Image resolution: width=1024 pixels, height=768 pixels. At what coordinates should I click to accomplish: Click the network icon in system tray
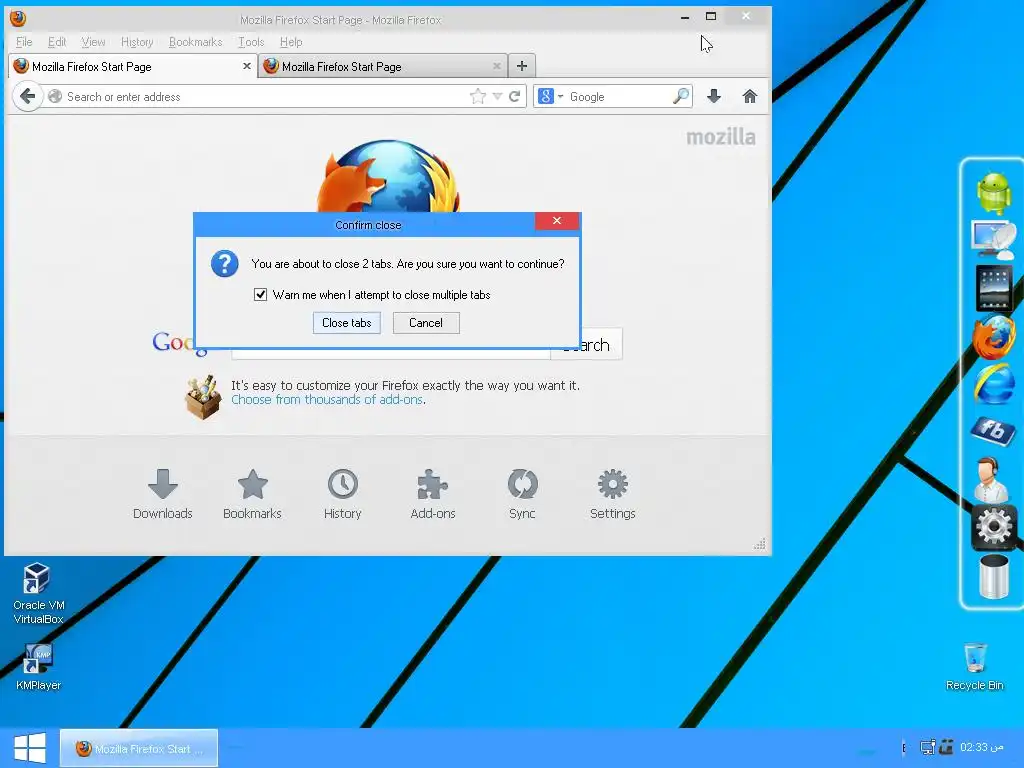click(927, 747)
